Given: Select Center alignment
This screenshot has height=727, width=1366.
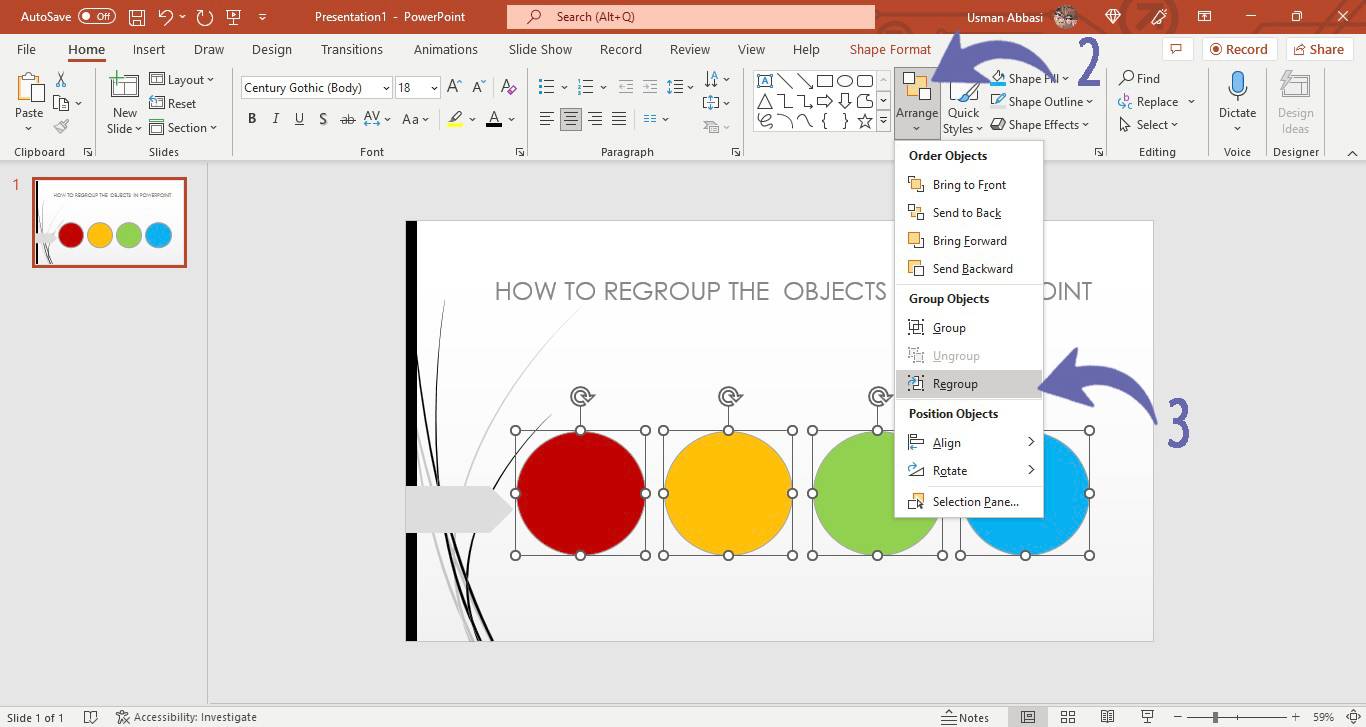Looking at the screenshot, I should [570, 119].
